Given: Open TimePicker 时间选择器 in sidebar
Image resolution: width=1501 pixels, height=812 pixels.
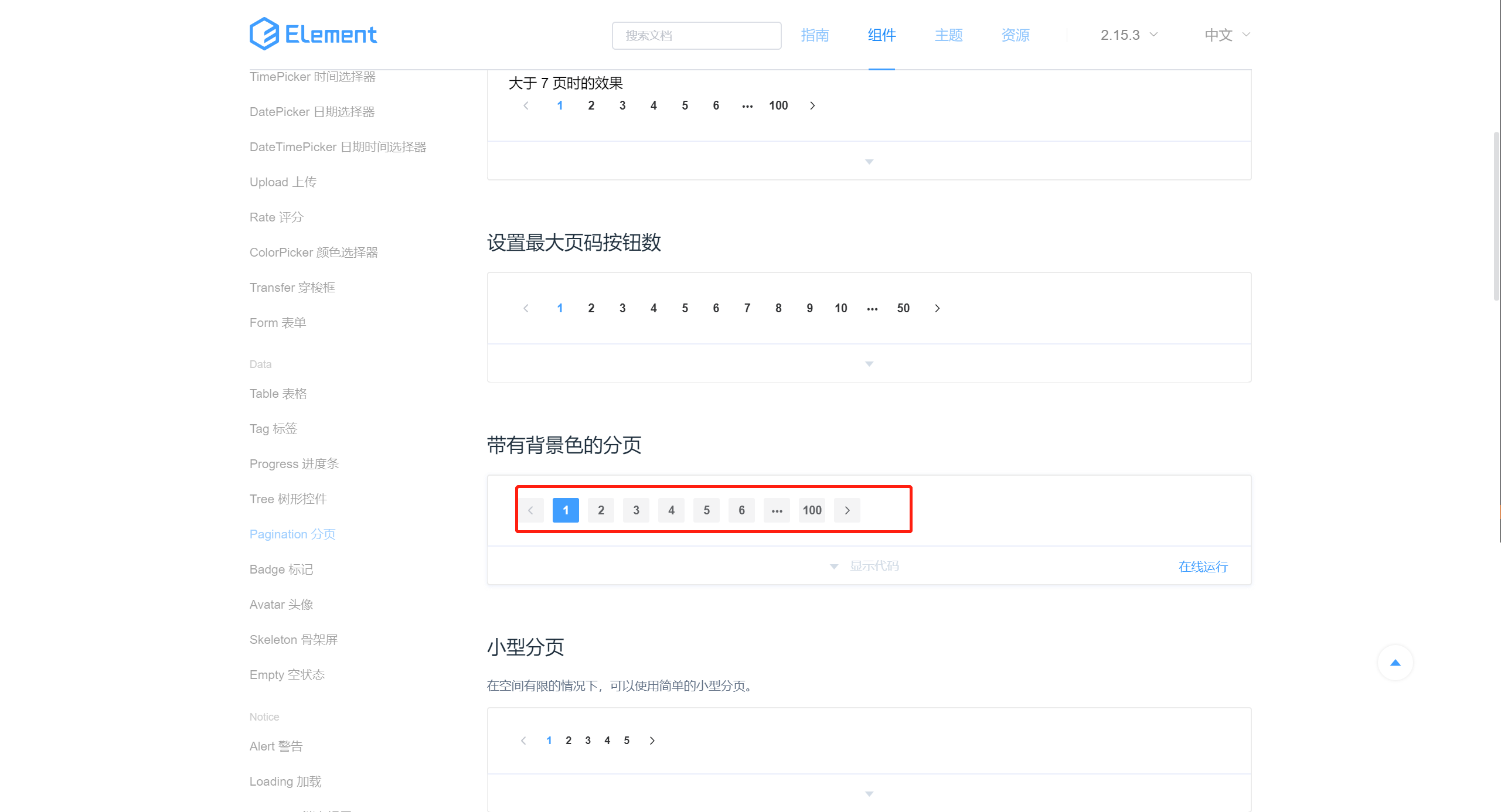Looking at the screenshot, I should [312, 77].
